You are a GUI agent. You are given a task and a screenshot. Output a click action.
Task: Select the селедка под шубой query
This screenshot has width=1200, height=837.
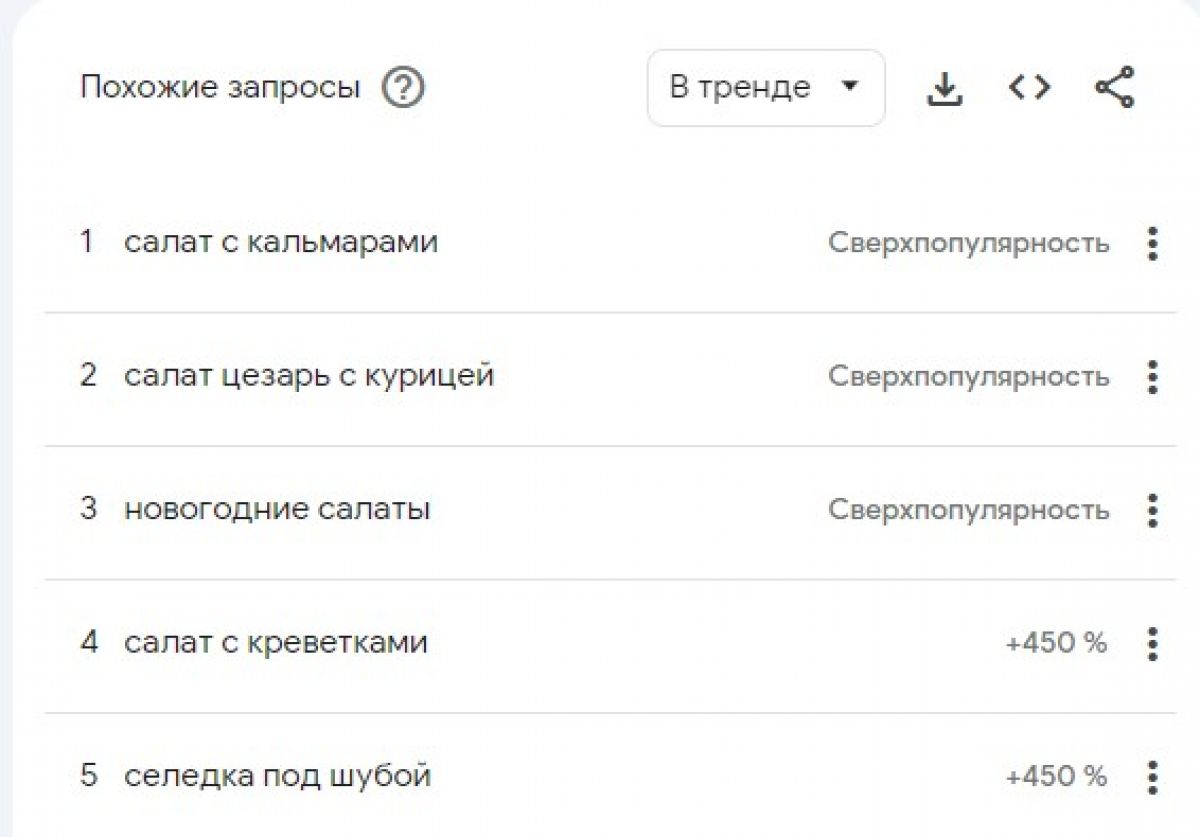click(277, 775)
